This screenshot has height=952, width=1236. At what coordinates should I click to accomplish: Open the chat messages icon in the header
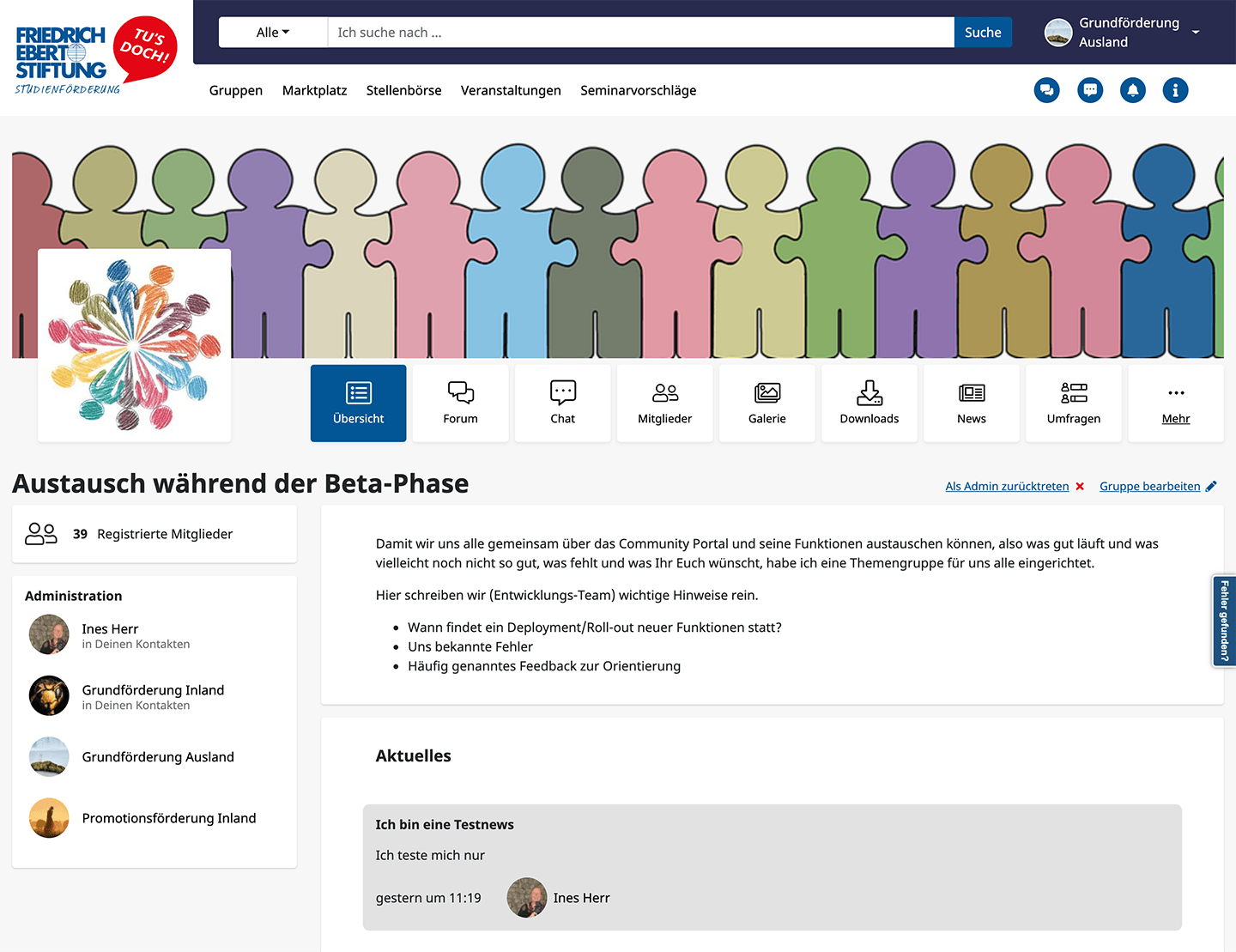click(1046, 90)
